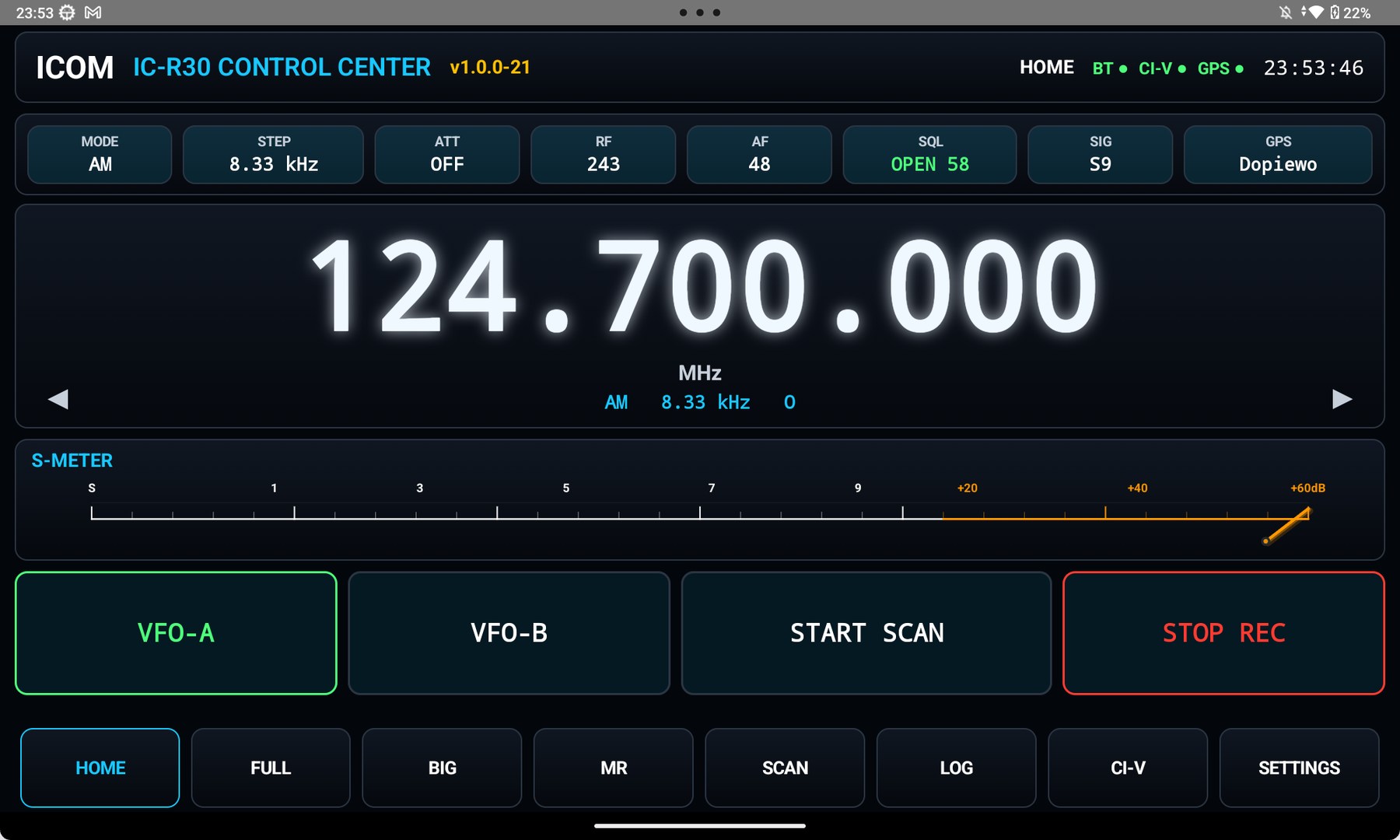Tap the blue 8.33 kHz label under frequency

pos(705,402)
